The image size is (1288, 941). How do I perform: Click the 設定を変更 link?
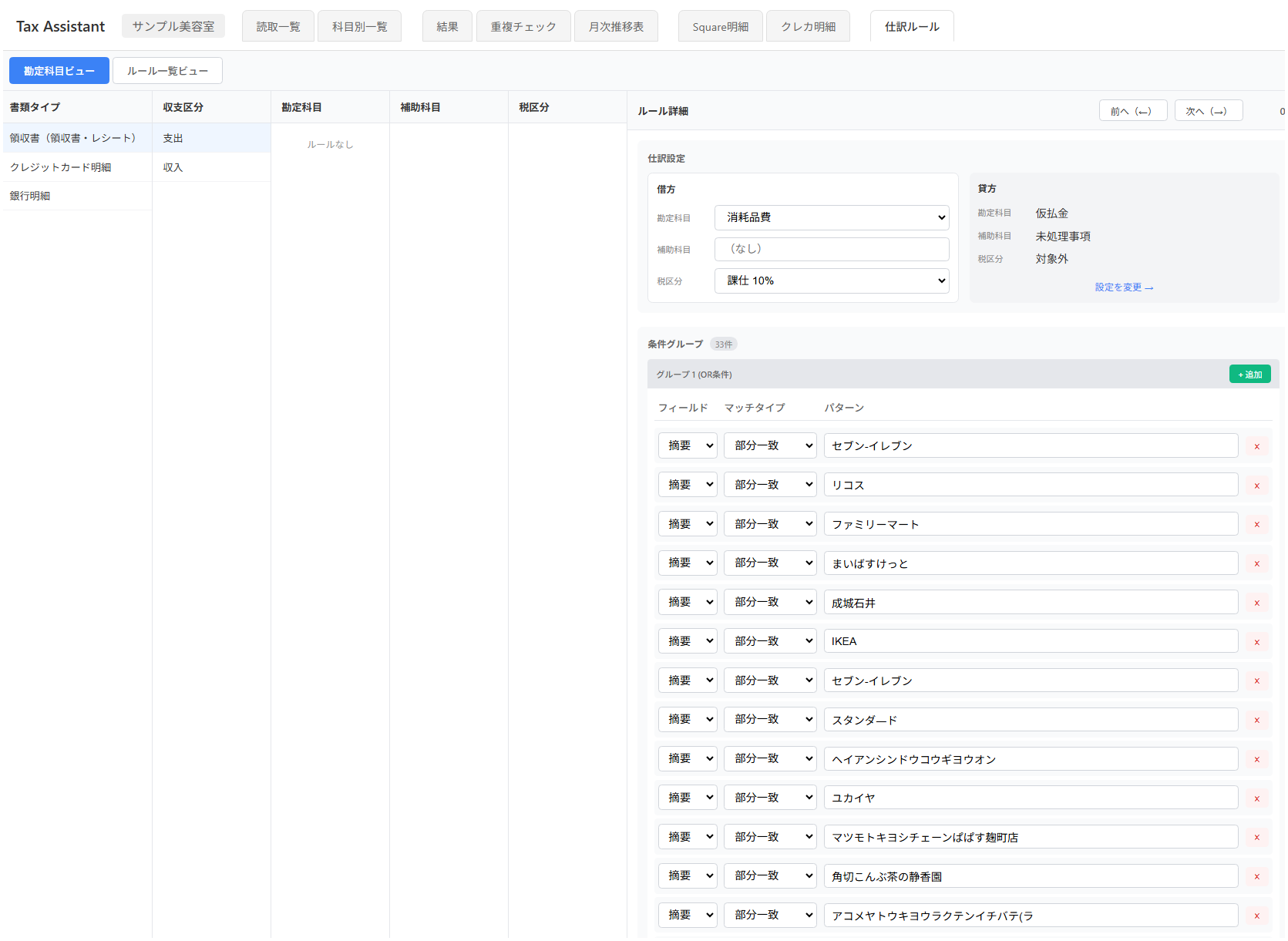click(x=1123, y=287)
